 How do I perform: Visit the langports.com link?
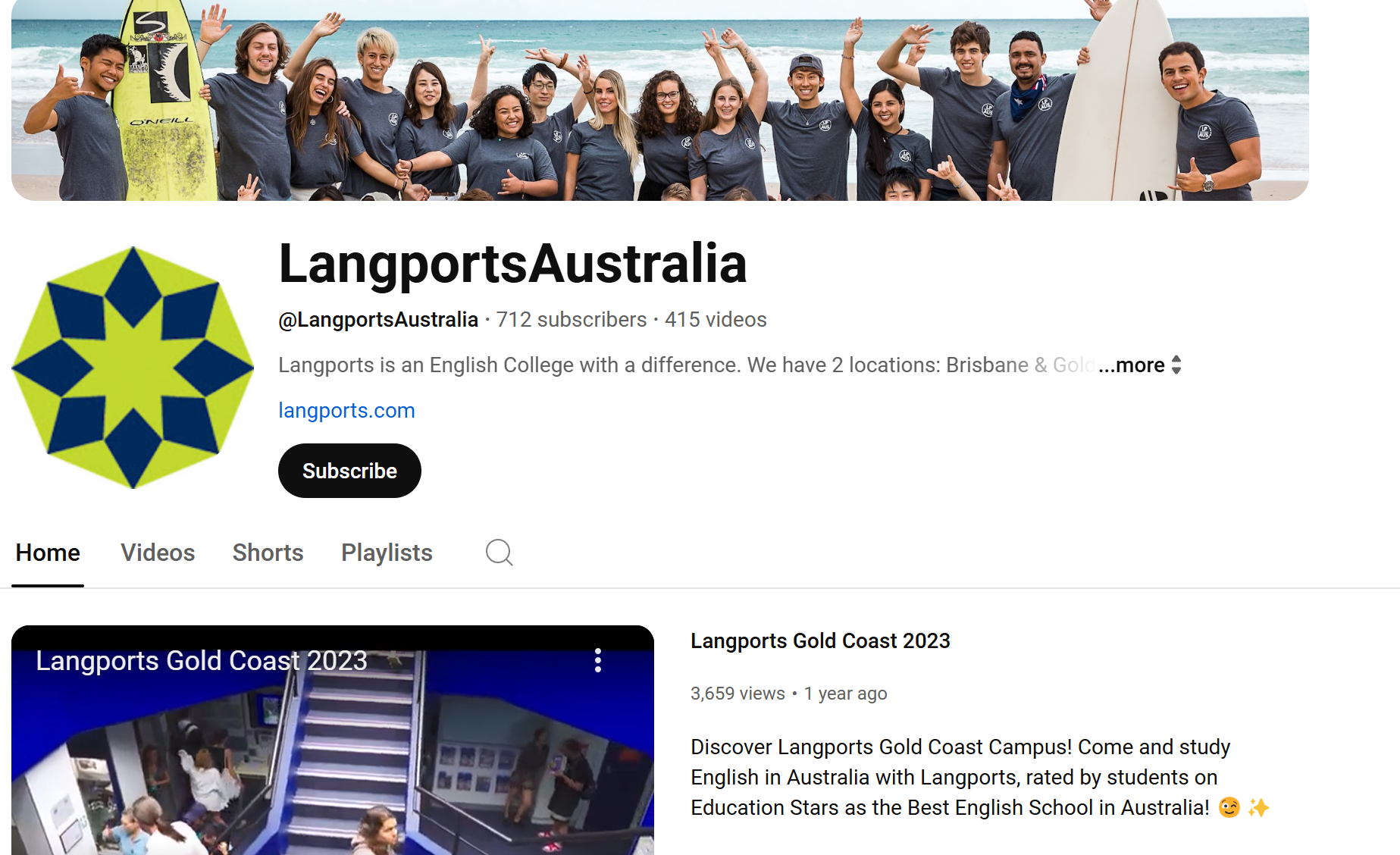pos(346,411)
